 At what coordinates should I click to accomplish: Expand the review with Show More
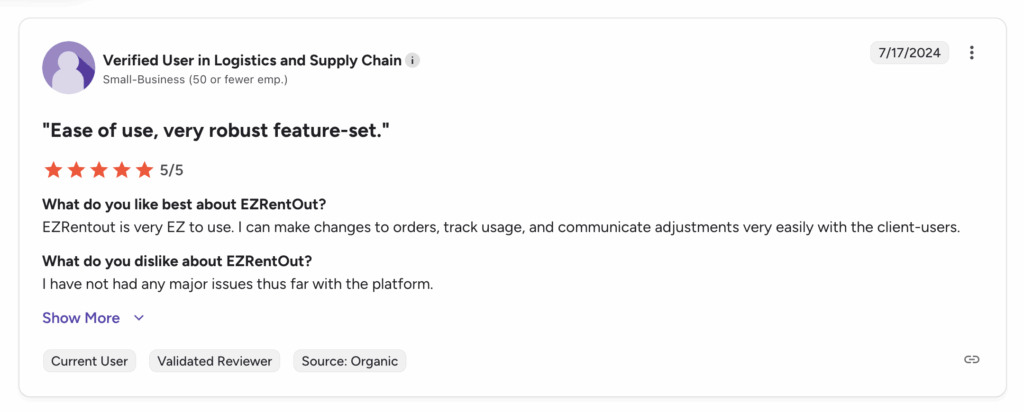coord(81,318)
